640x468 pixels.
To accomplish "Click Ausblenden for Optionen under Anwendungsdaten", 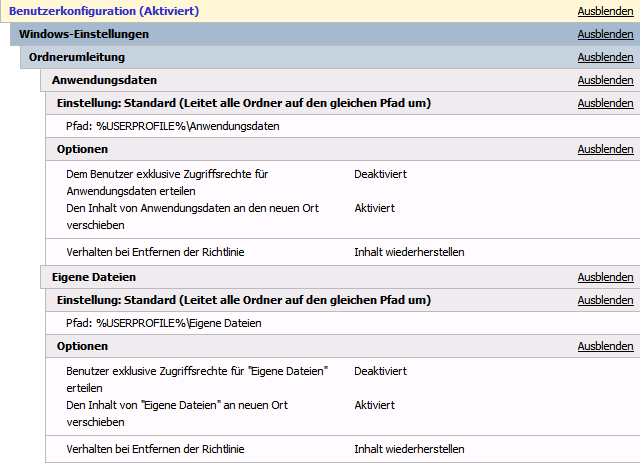I will (x=605, y=149).
